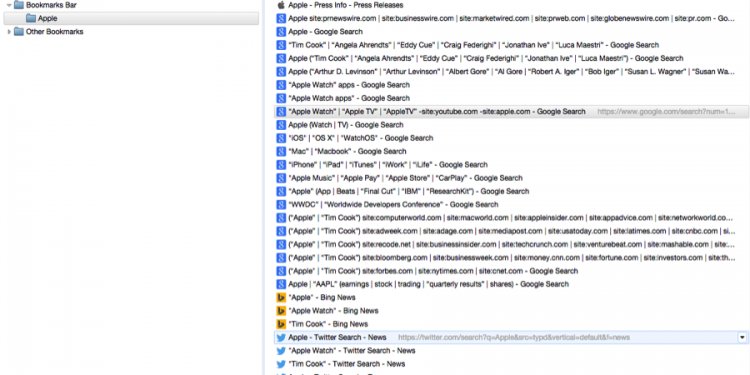Select bookmark with site:bloomberg.com search

pos(512,258)
